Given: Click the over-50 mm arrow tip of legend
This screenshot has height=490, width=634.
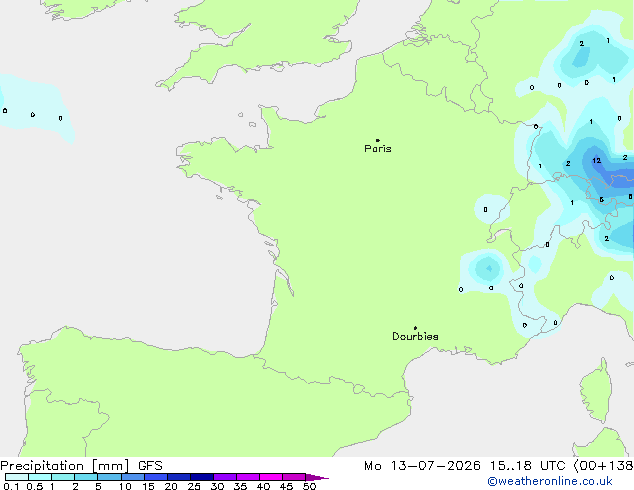Looking at the screenshot, I should tap(317, 478).
